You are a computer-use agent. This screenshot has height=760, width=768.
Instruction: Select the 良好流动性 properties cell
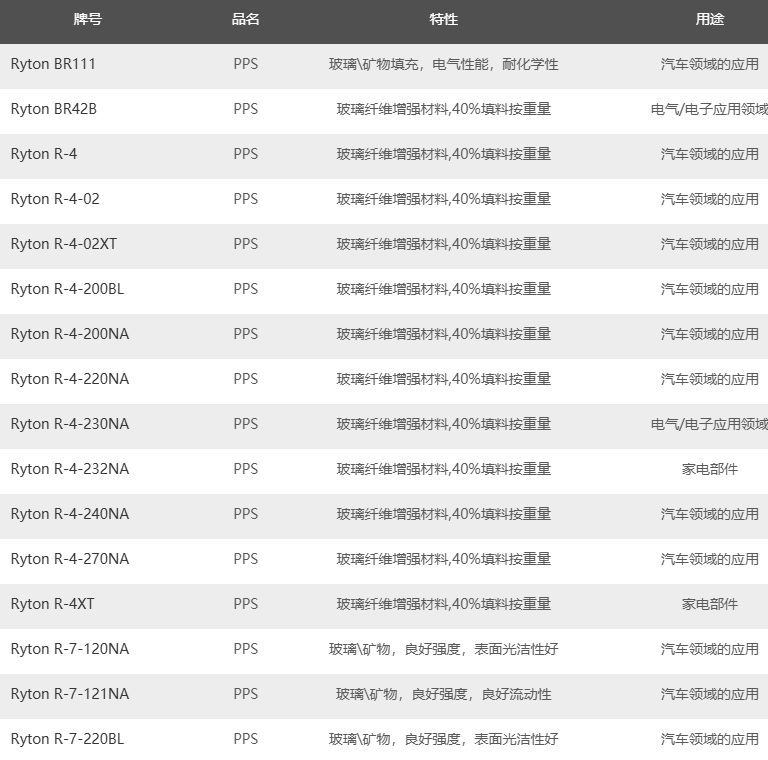point(443,694)
